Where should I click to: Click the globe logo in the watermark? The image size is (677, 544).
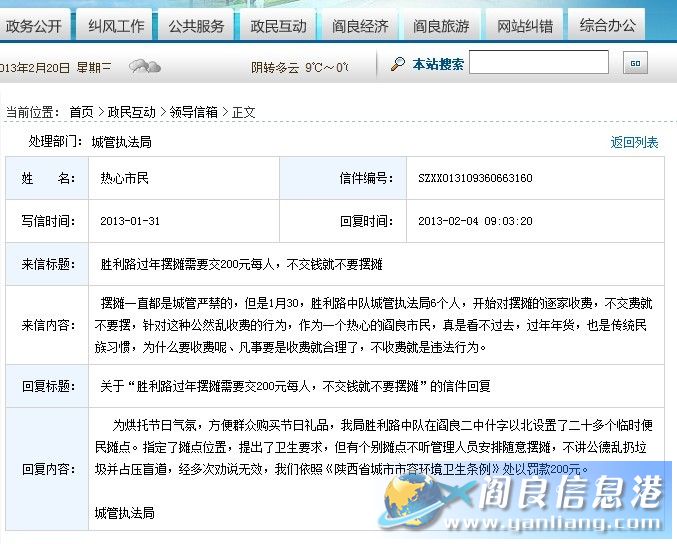pyautogui.click(x=418, y=498)
